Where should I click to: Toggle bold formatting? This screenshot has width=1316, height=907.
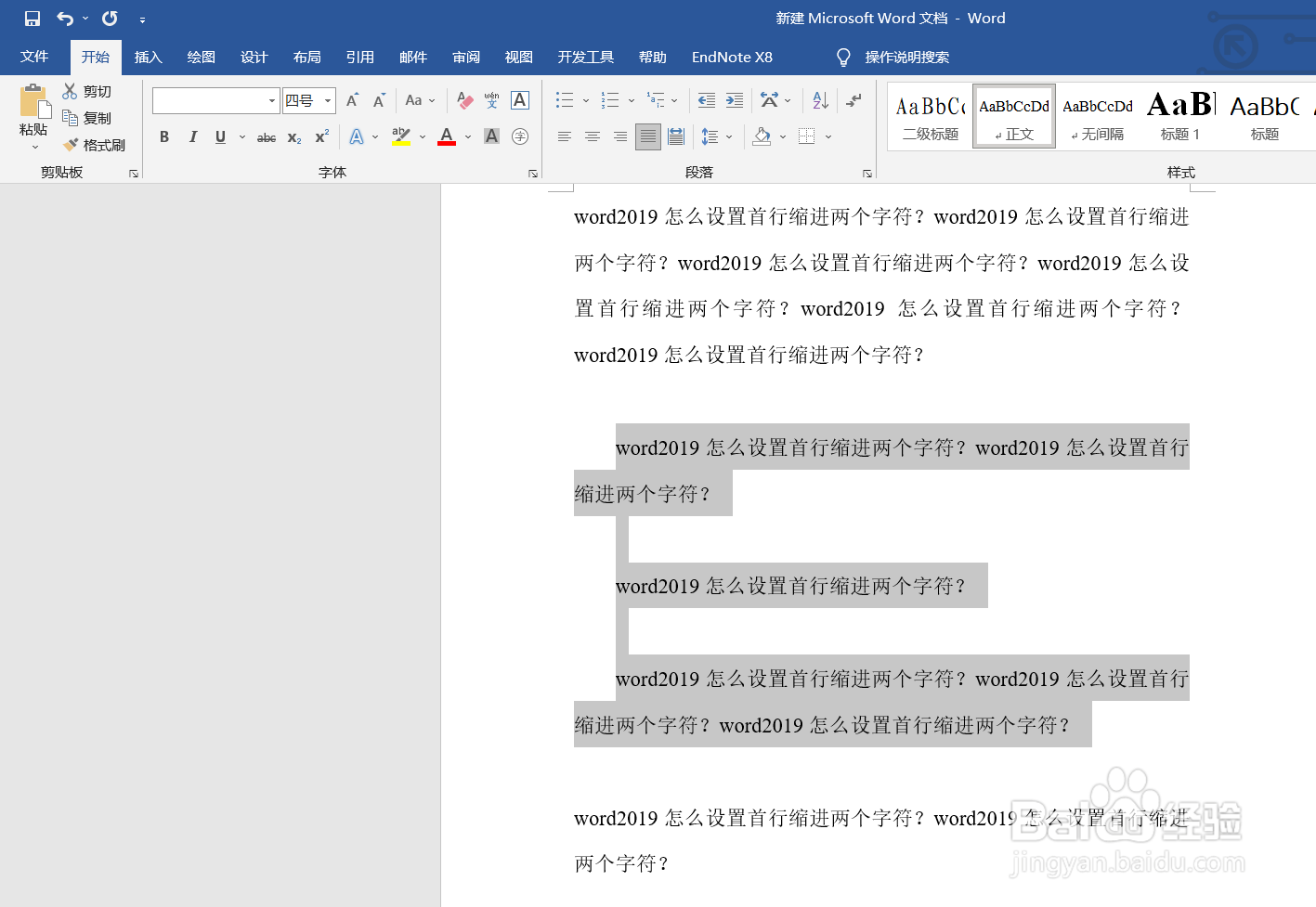164,136
